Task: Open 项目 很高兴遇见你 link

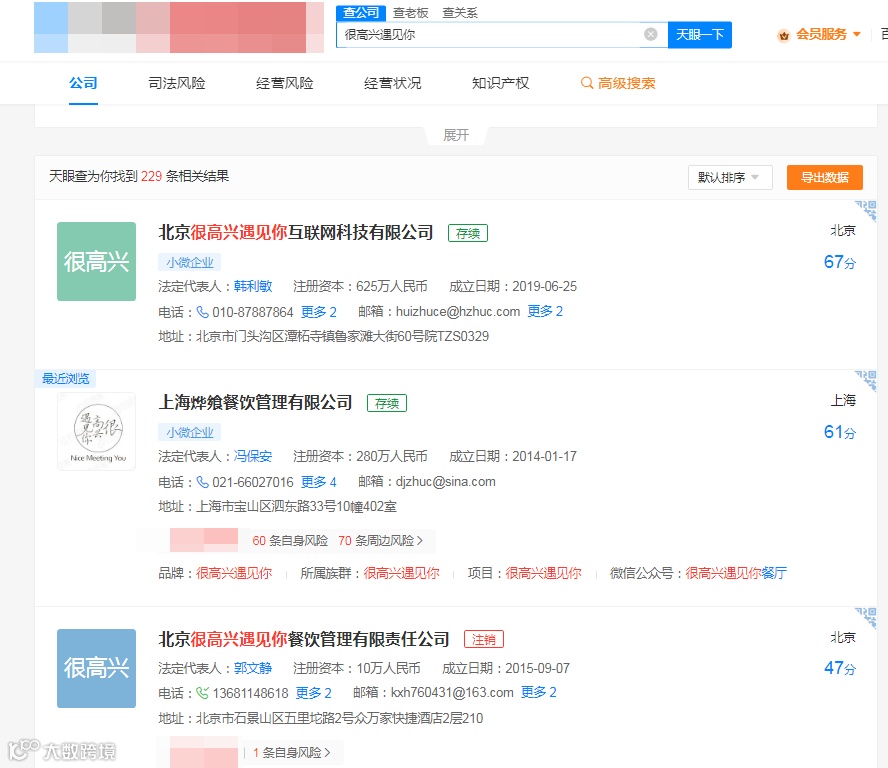Action: pos(543,573)
